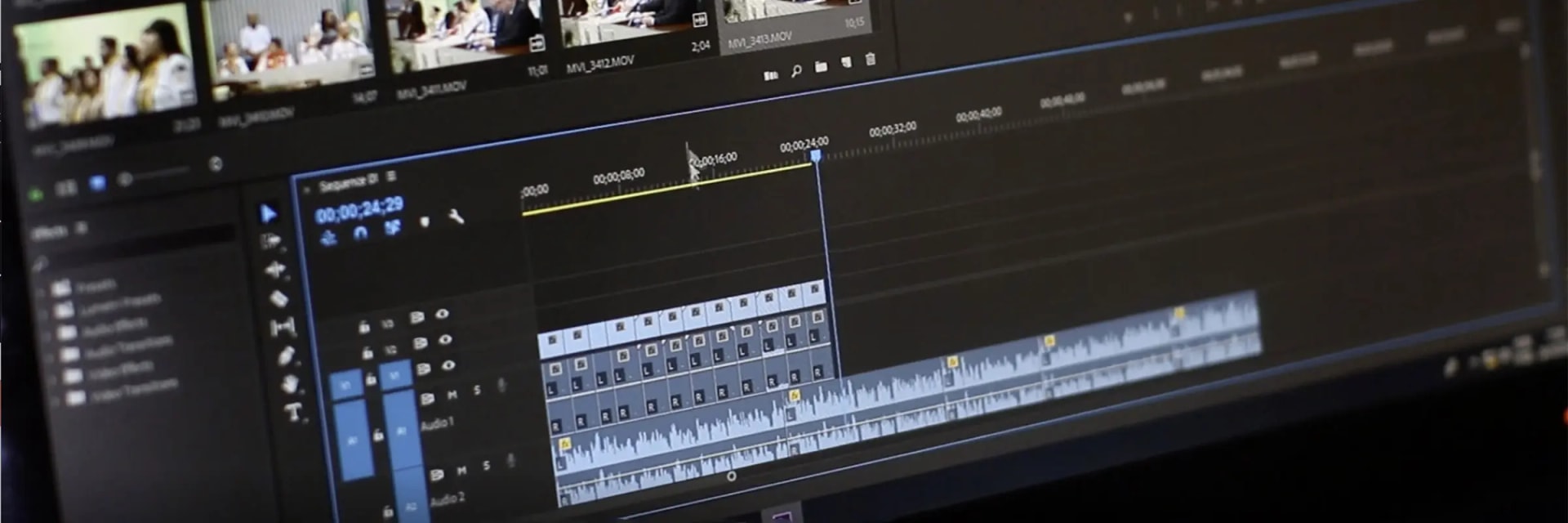Open the sort icons button beside zoom slider

tap(216, 164)
